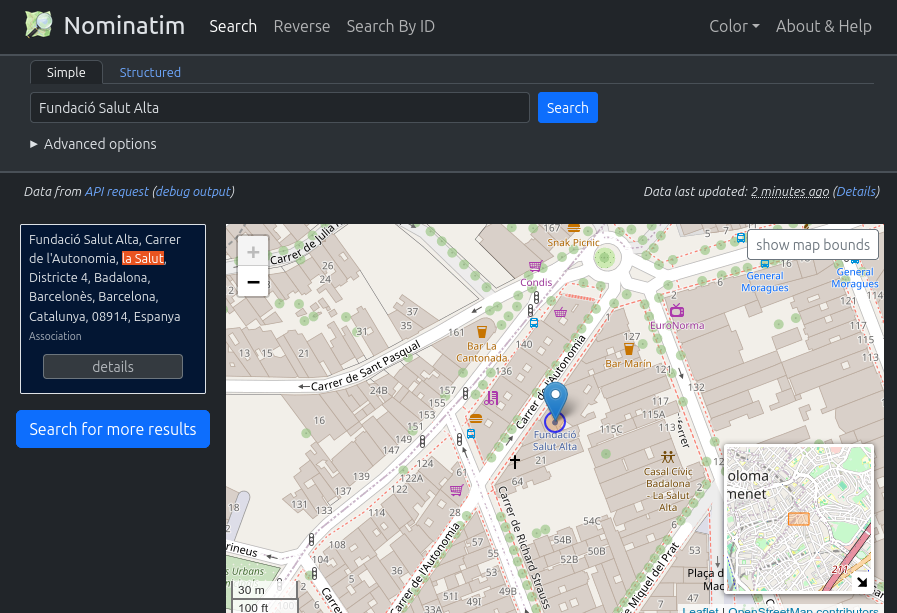
Task: Click the Casal Cívic Badalona map icon
Action: pos(667,457)
